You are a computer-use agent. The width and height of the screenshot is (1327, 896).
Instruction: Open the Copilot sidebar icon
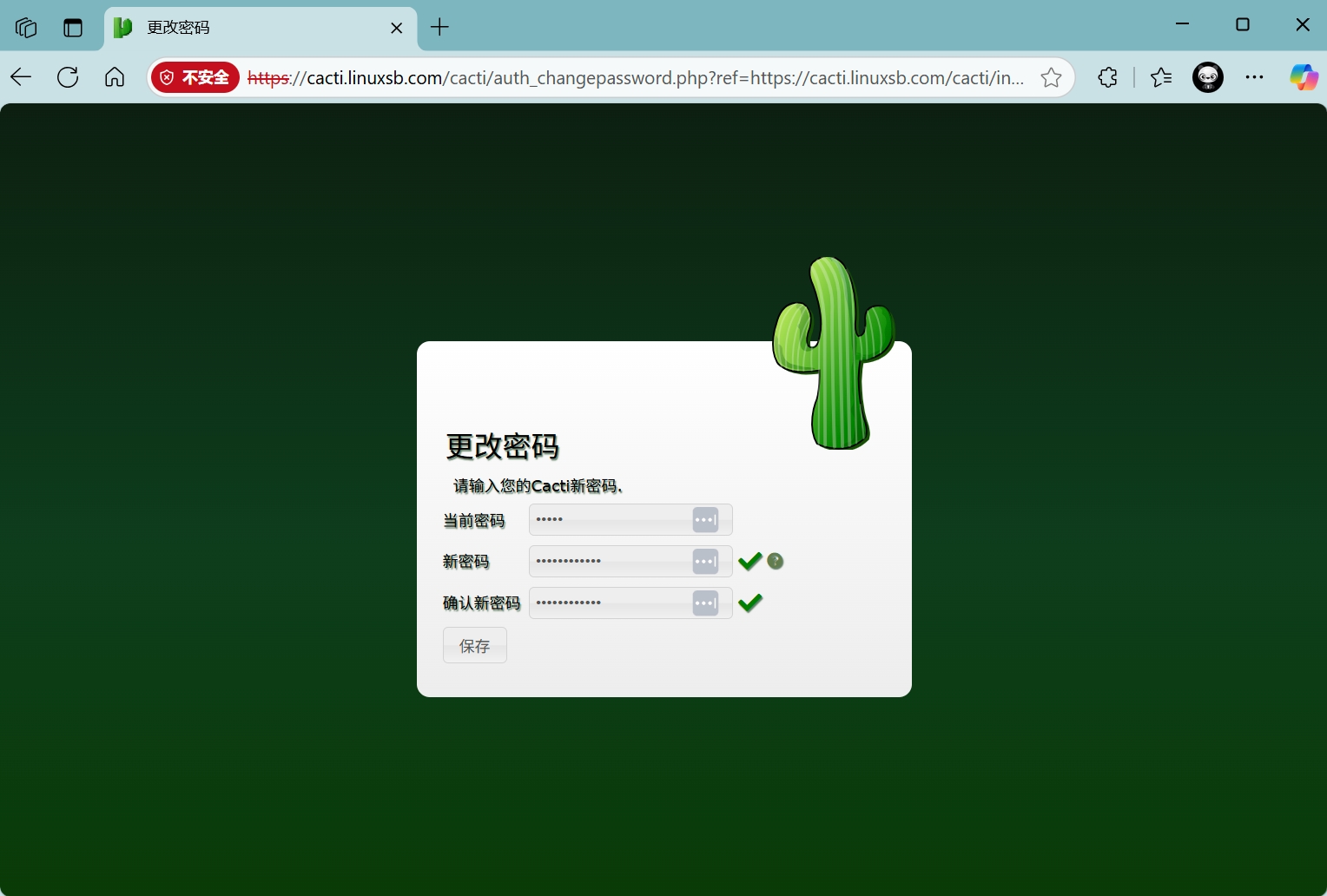point(1303,77)
